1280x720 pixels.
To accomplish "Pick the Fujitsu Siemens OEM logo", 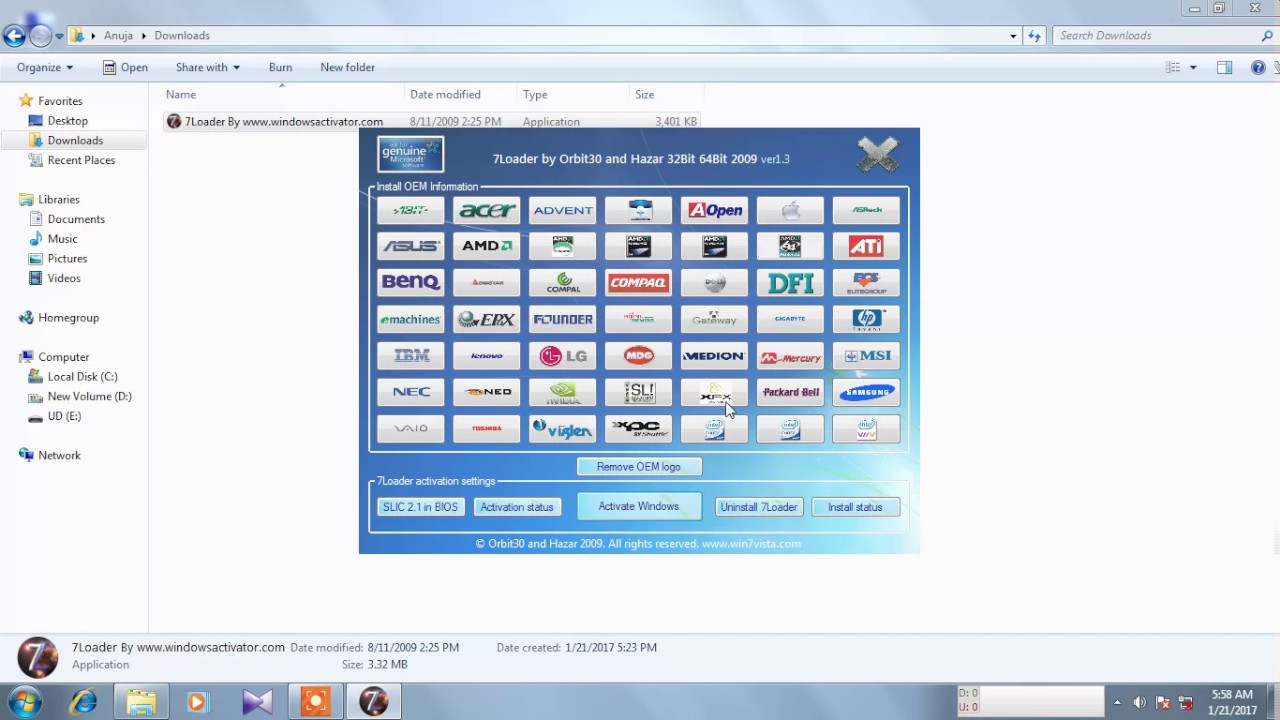I will (x=639, y=319).
